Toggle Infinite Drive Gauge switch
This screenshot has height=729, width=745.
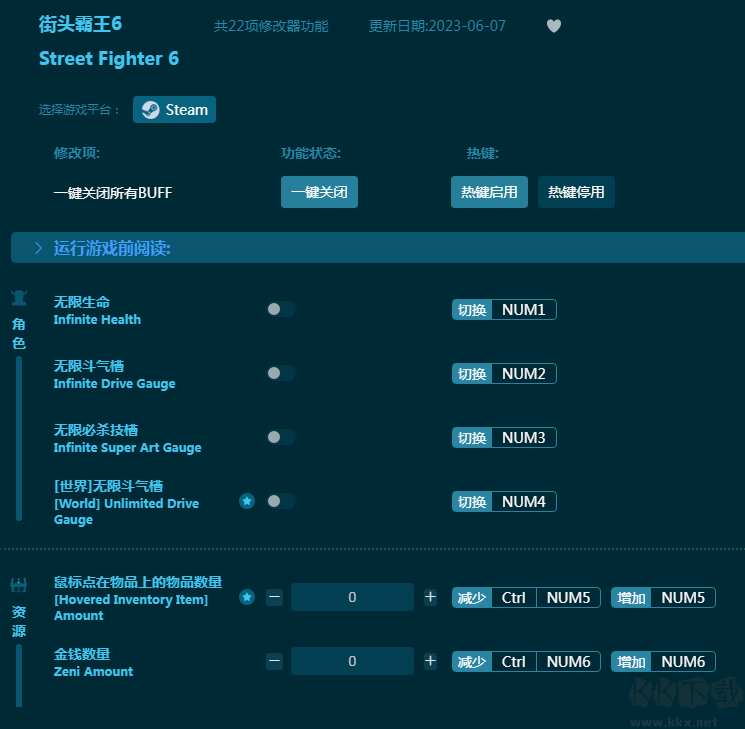(x=281, y=373)
